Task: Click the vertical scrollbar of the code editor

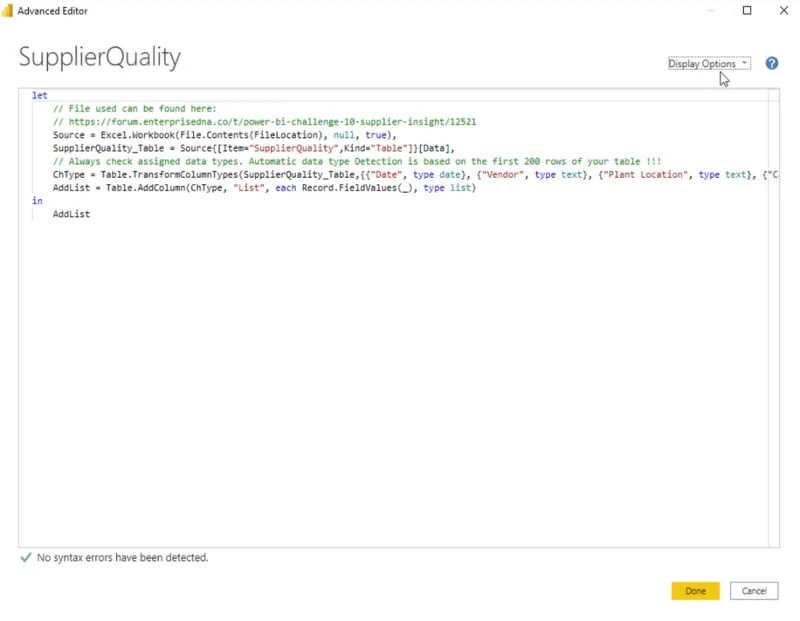Action: [774, 317]
